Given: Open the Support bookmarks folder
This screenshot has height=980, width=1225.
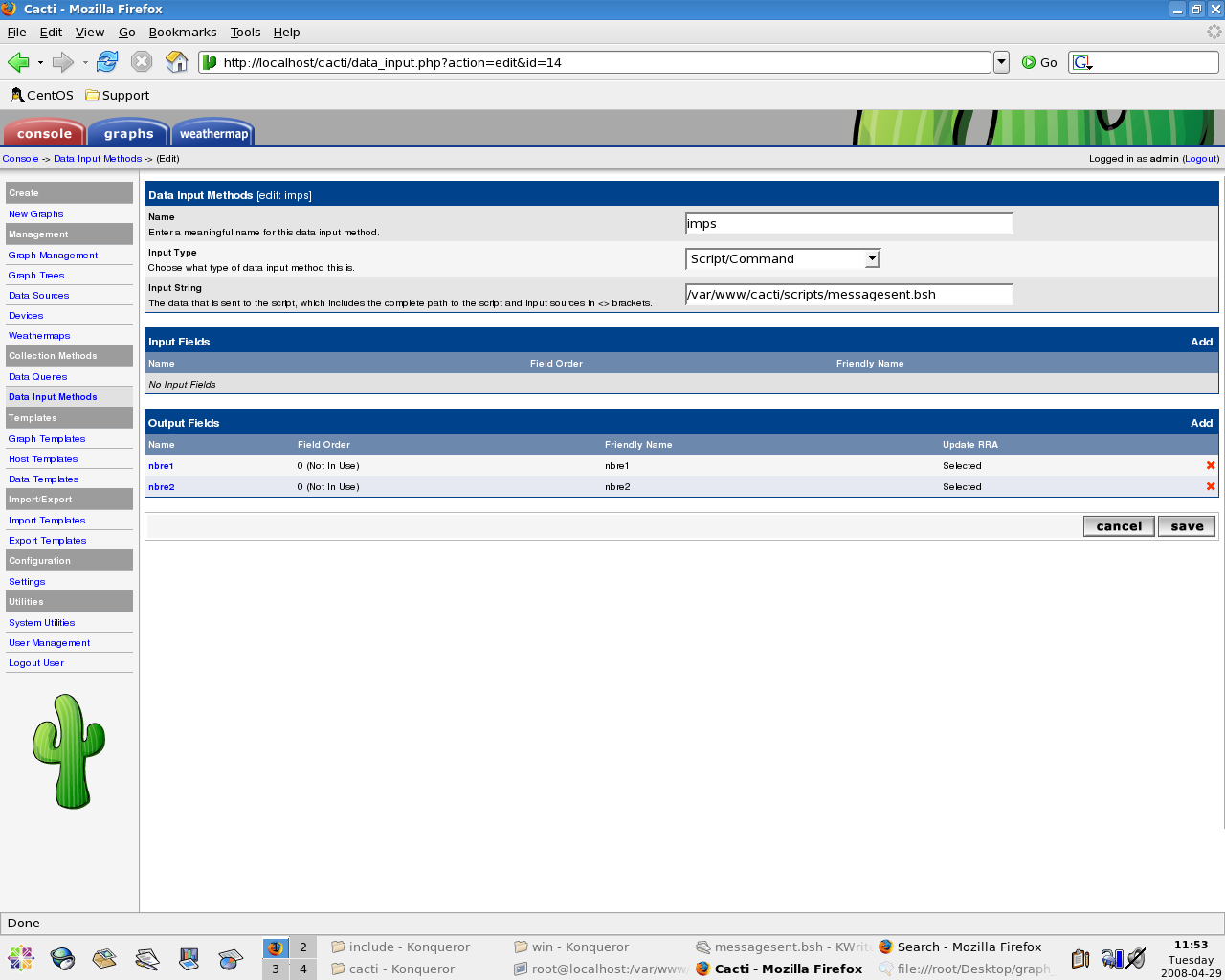Looking at the screenshot, I should [118, 95].
